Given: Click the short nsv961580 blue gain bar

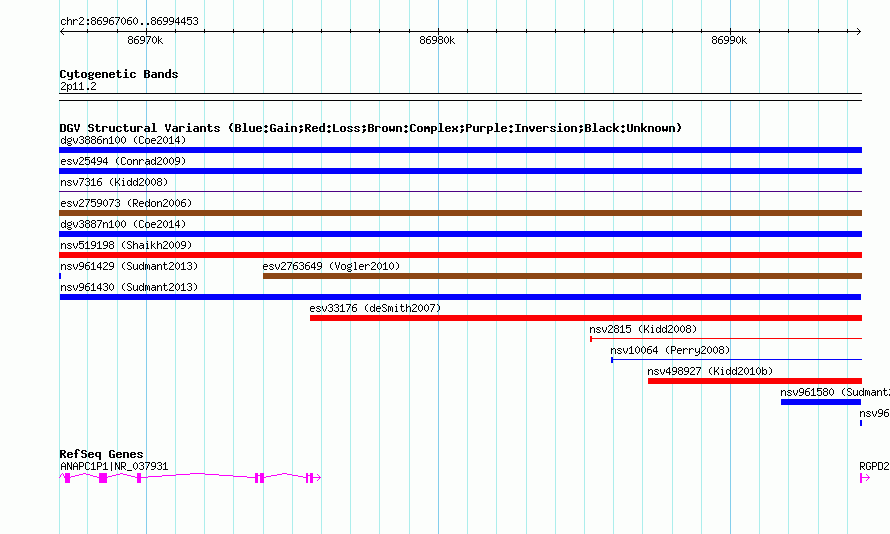Looking at the screenshot, I should 821,402.
